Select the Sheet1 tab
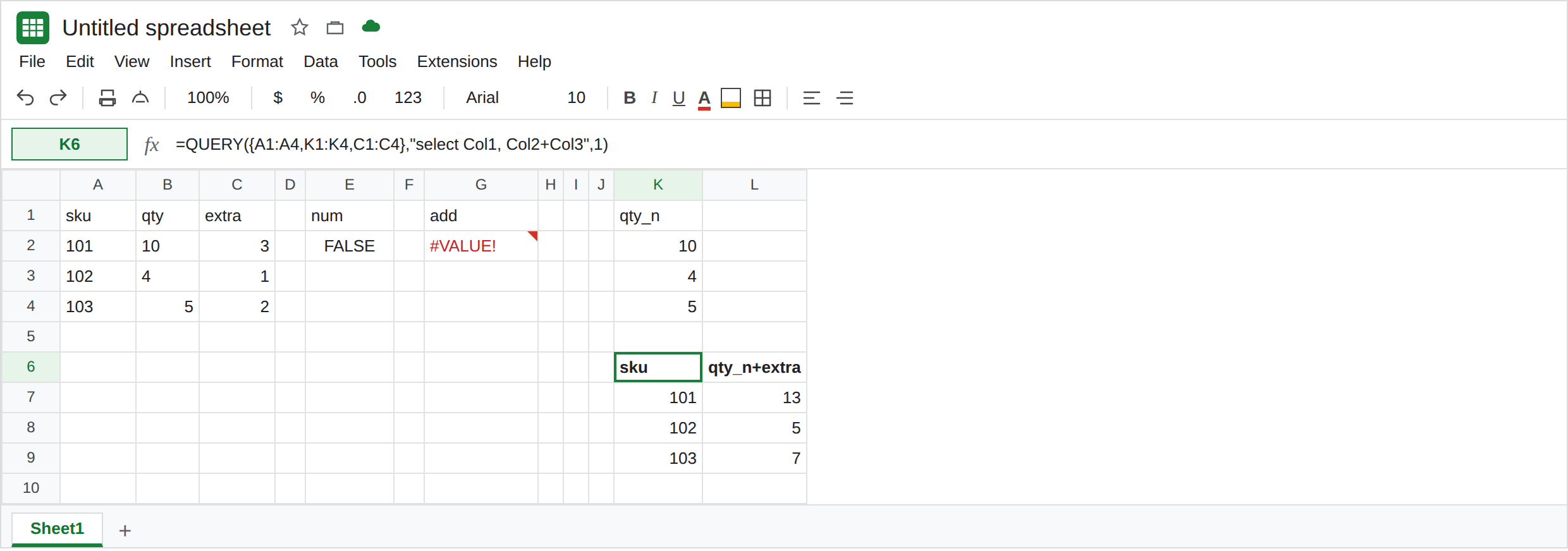This screenshot has height=551, width=1568. pyautogui.click(x=57, y=529)
